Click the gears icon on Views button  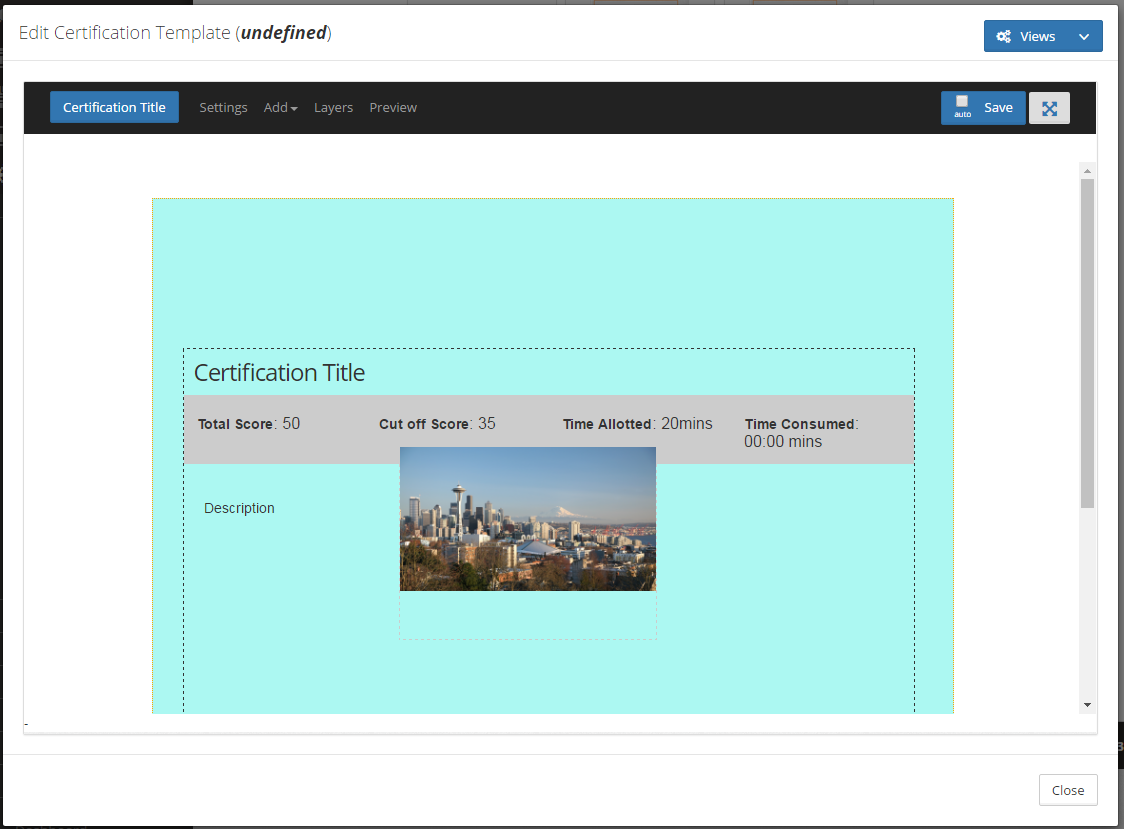(1003, 36)
